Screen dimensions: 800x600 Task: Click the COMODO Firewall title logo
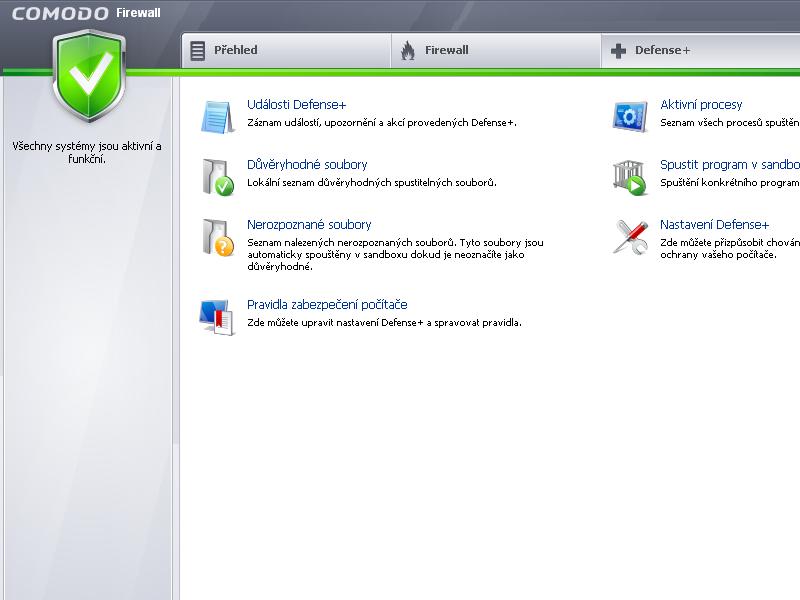point(86,13)
